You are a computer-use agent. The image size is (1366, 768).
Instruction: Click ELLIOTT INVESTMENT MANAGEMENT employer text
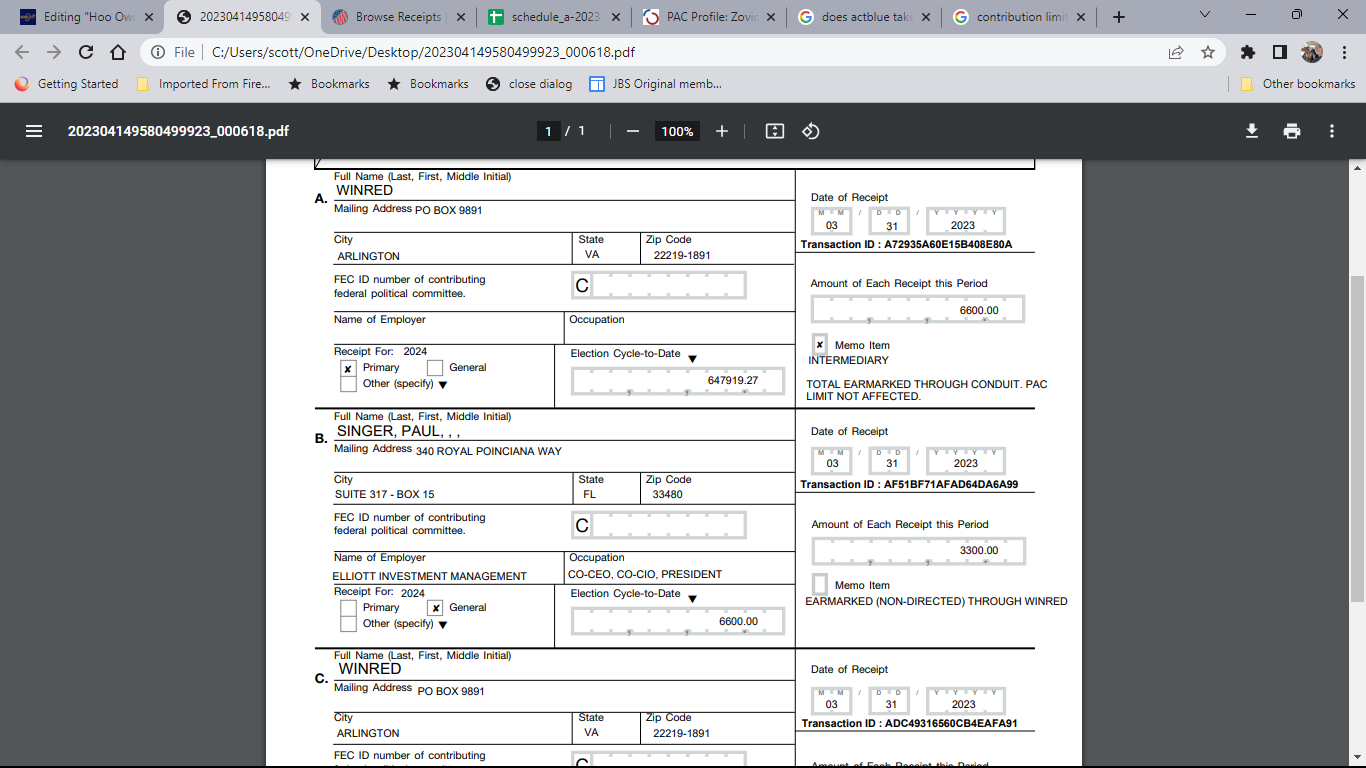coord(429,576)
